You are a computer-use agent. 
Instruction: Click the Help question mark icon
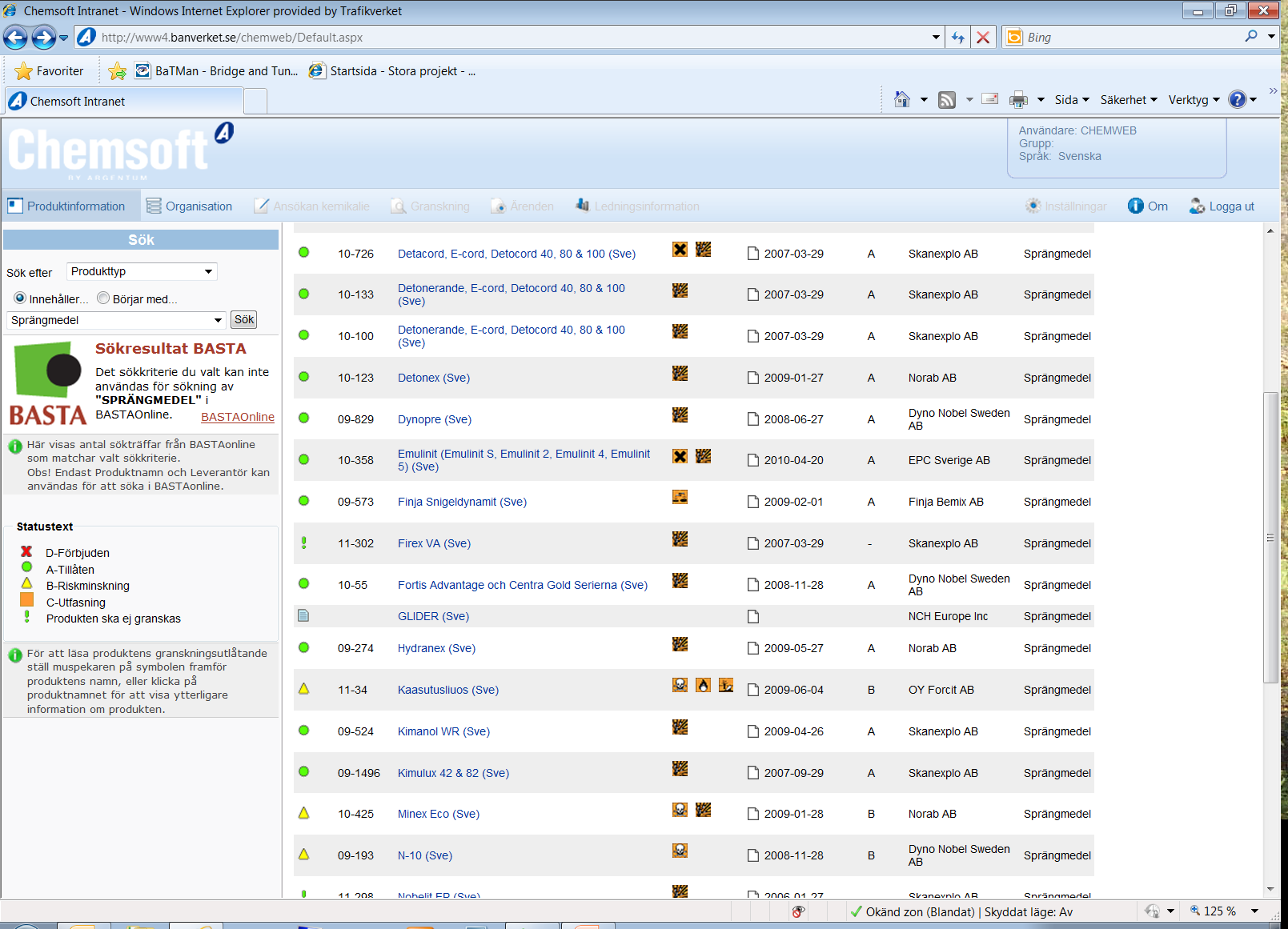1238,99
